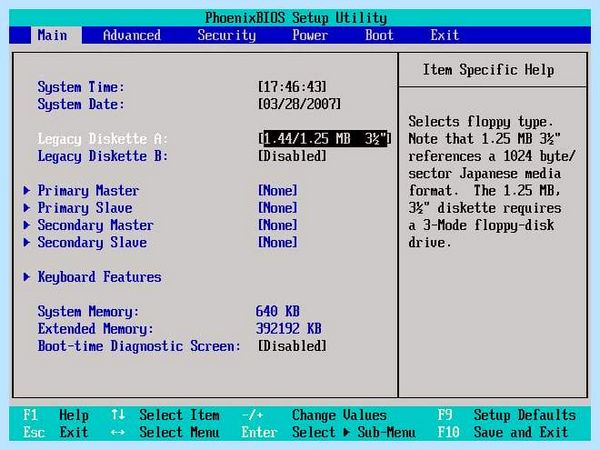Click the left-right arrows Select Menu icon
The image size is (600, 450).
point(118,432)
